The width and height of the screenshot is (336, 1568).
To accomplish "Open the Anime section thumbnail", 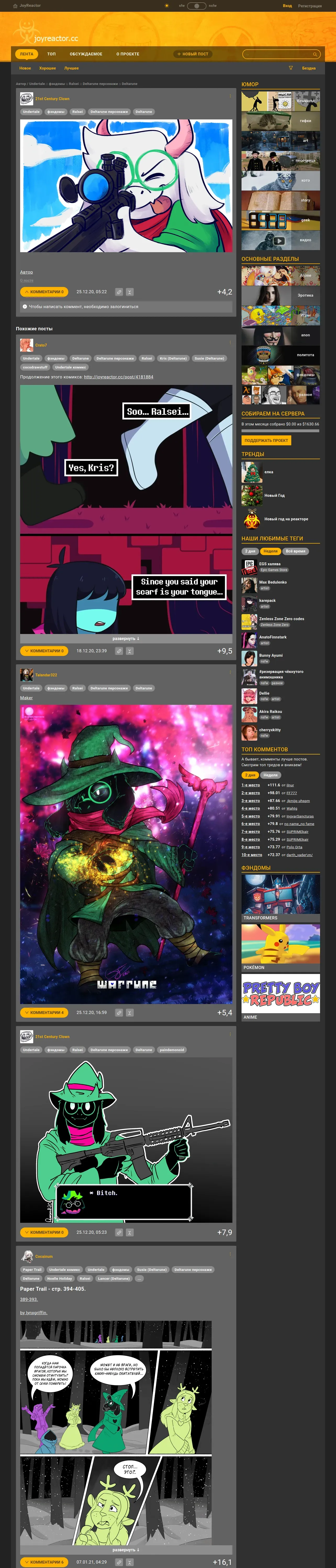I will click(x=281, y=276).
